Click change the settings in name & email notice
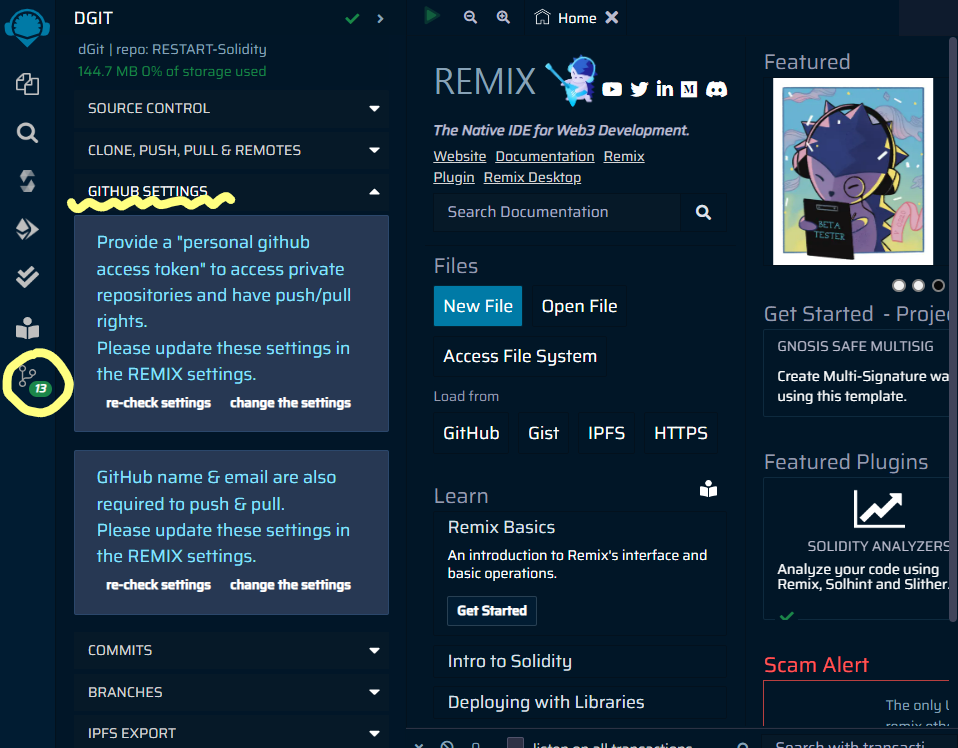 click(x=290, y=585)
